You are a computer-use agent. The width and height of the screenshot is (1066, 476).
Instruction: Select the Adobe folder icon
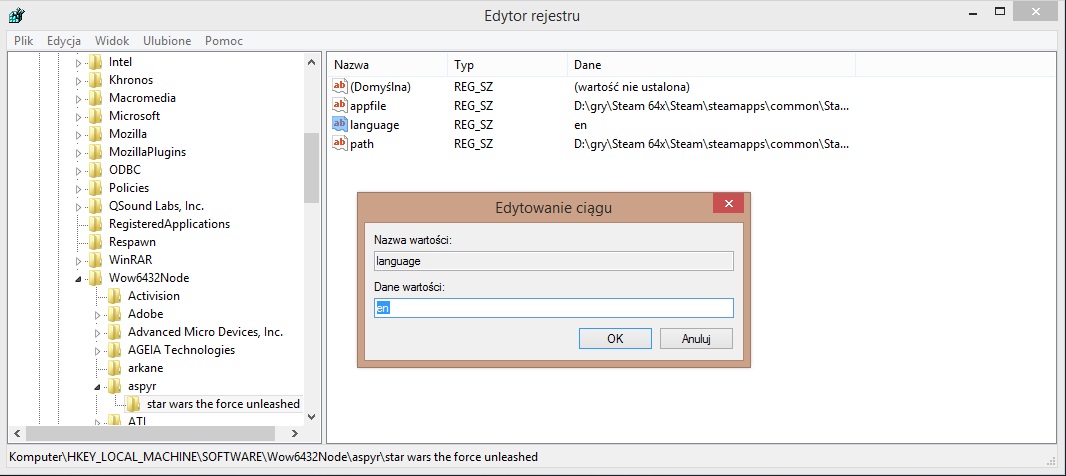[x=115, y=314]
